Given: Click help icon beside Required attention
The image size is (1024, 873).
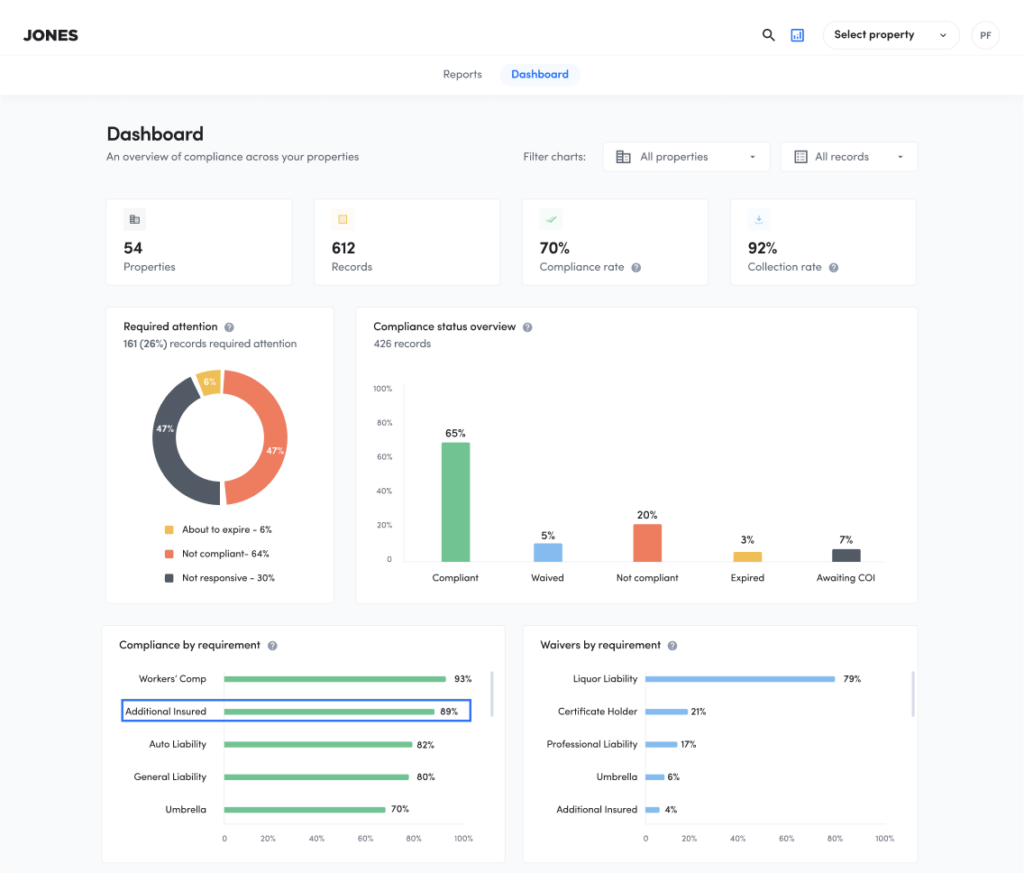Looking at the screenshot, I should [229, 327].
